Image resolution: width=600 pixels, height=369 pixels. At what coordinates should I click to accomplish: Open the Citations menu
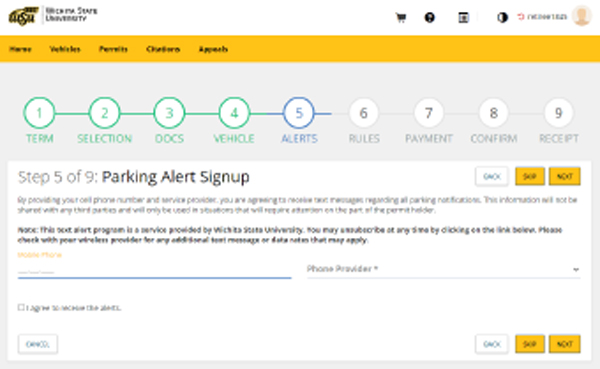163,49
